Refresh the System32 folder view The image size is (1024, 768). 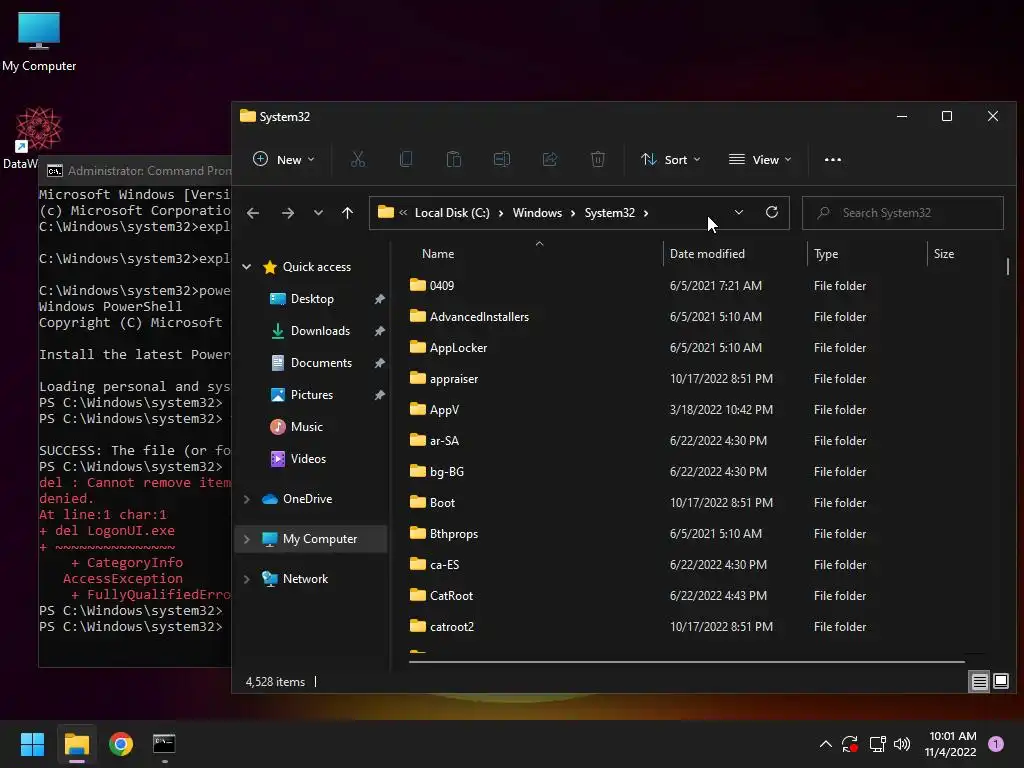[771, 212]
